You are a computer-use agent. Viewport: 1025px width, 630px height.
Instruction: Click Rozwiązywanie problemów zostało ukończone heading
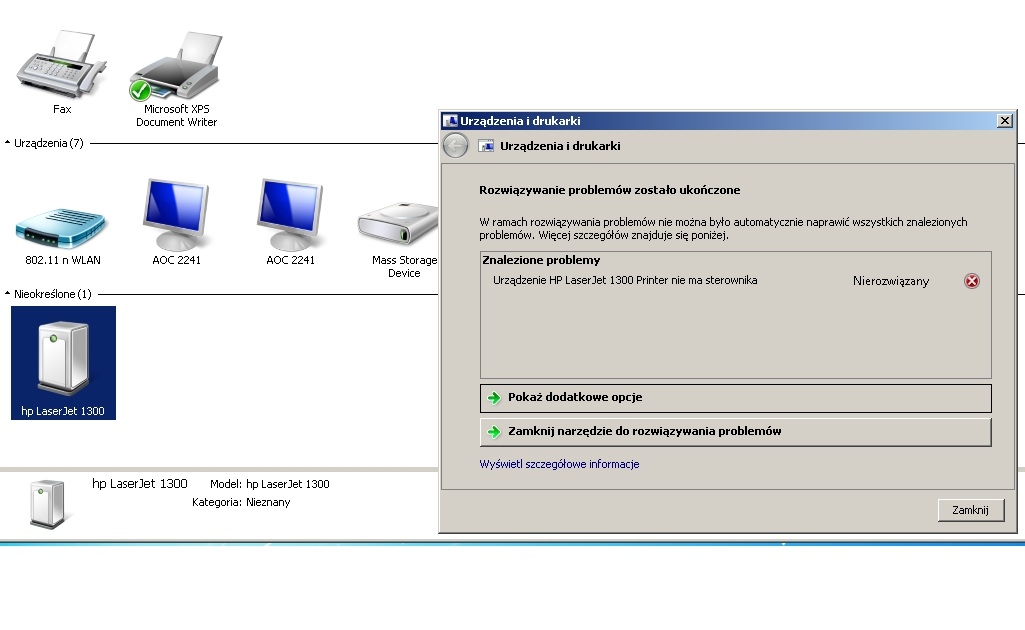point(610,190)
